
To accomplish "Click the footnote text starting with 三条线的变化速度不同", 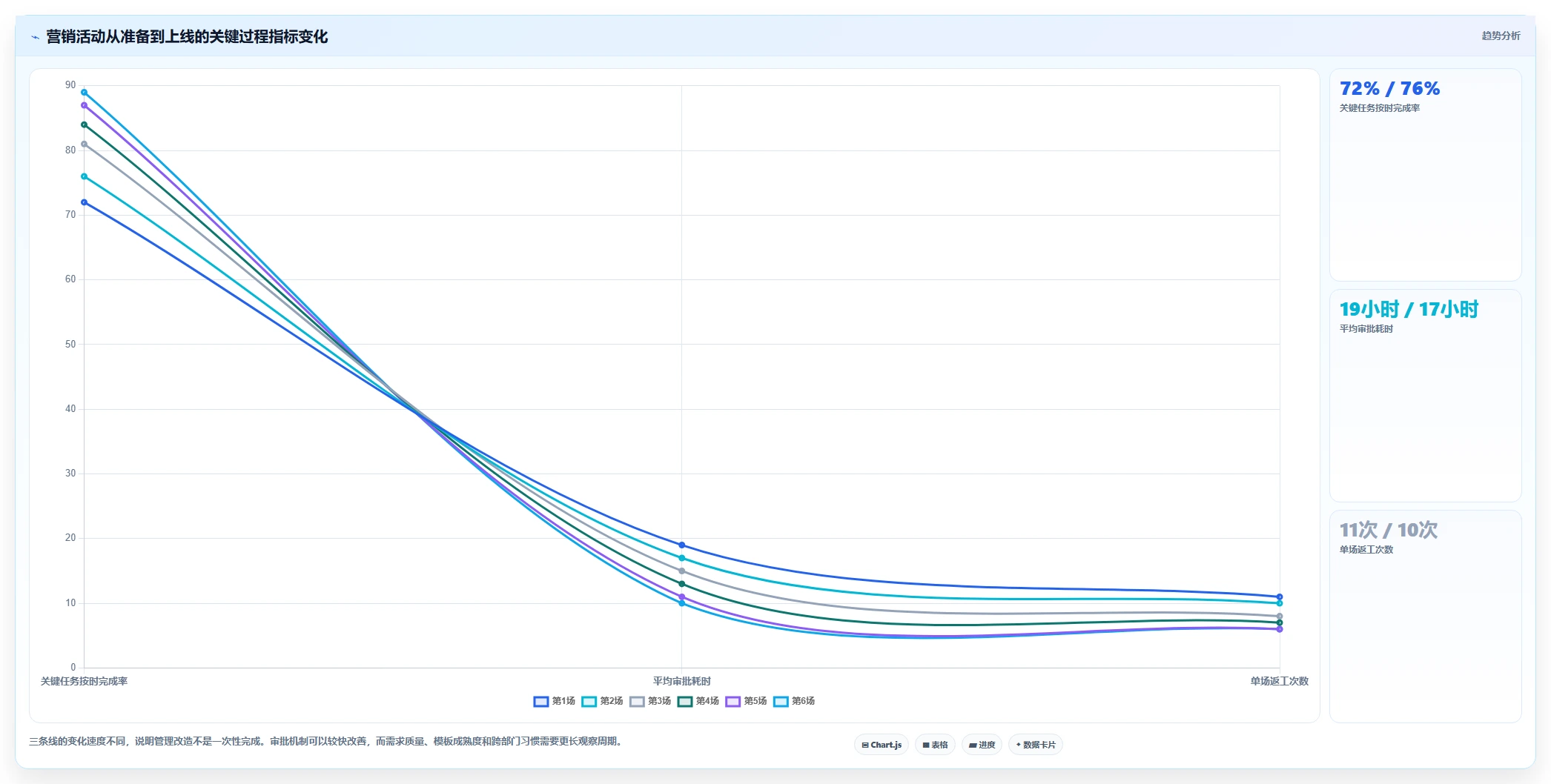I will pyautogui.click(x=327, y=741).
